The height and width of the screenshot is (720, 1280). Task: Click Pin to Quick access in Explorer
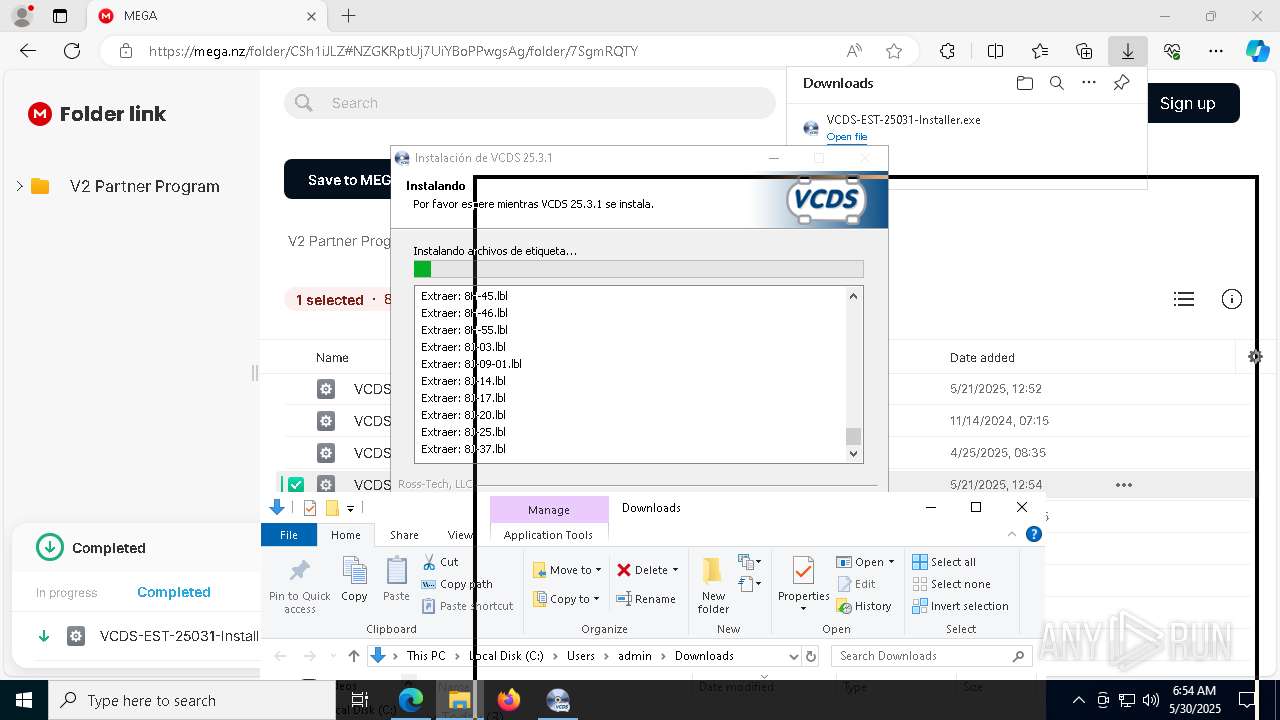pos(299,587)
